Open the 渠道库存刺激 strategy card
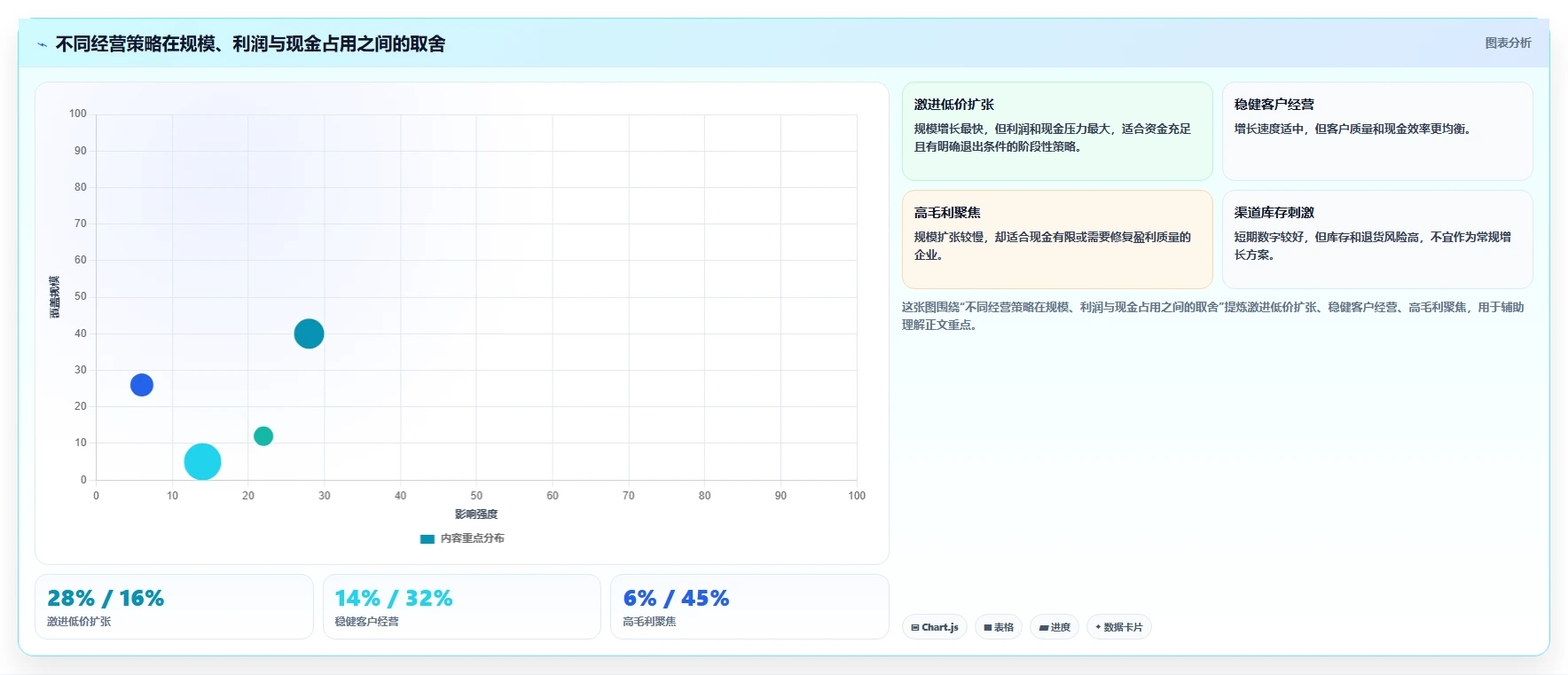The image size is (1568, 675). [x=1377, y=239]
